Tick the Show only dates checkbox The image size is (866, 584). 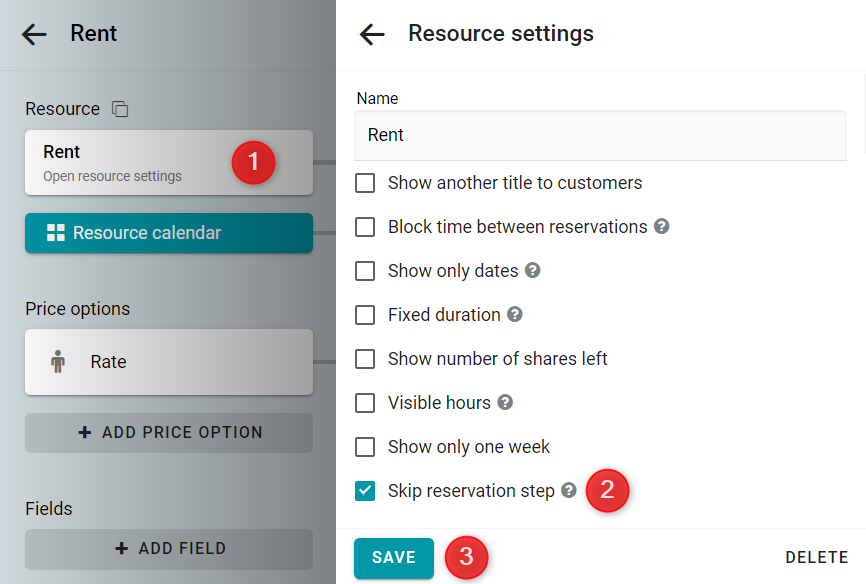click(x=365, y=271)
